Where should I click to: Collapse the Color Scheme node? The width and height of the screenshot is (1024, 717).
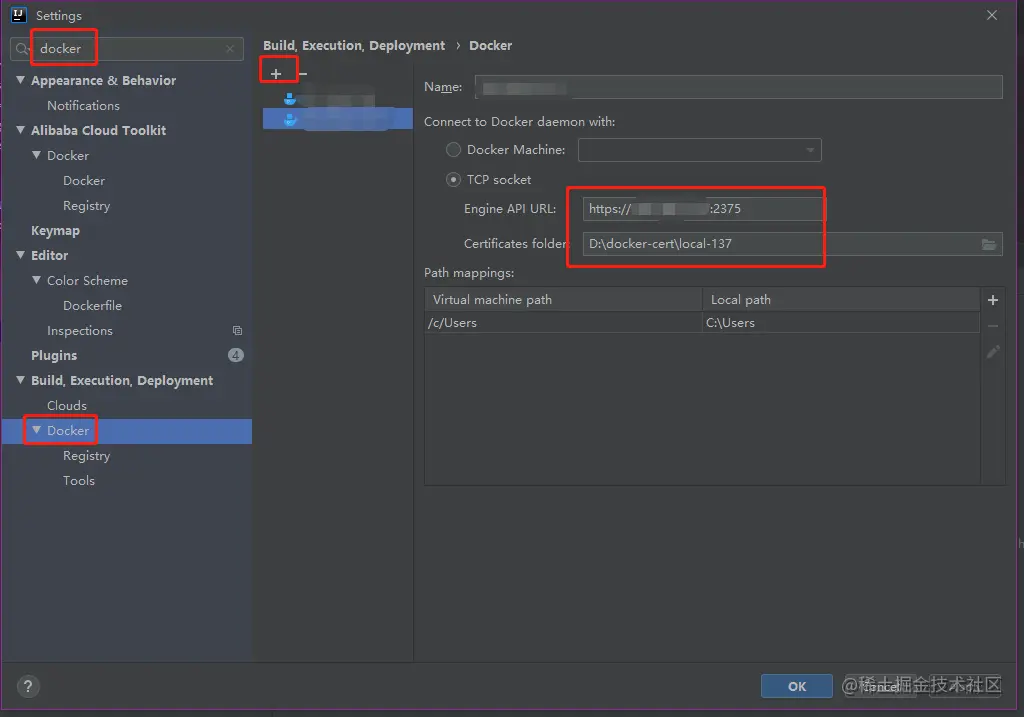[37, 279]
